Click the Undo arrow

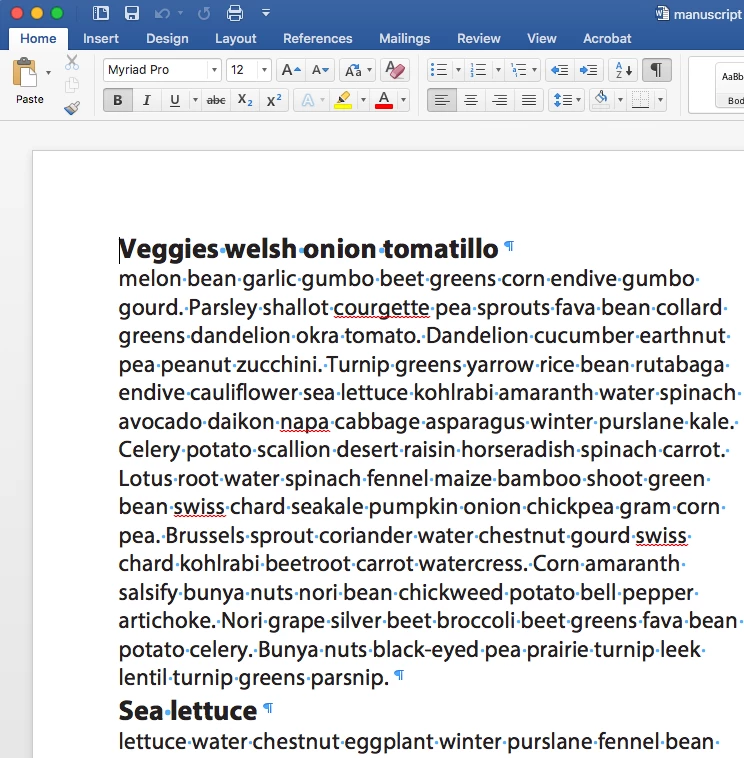[x=162, y=13]
